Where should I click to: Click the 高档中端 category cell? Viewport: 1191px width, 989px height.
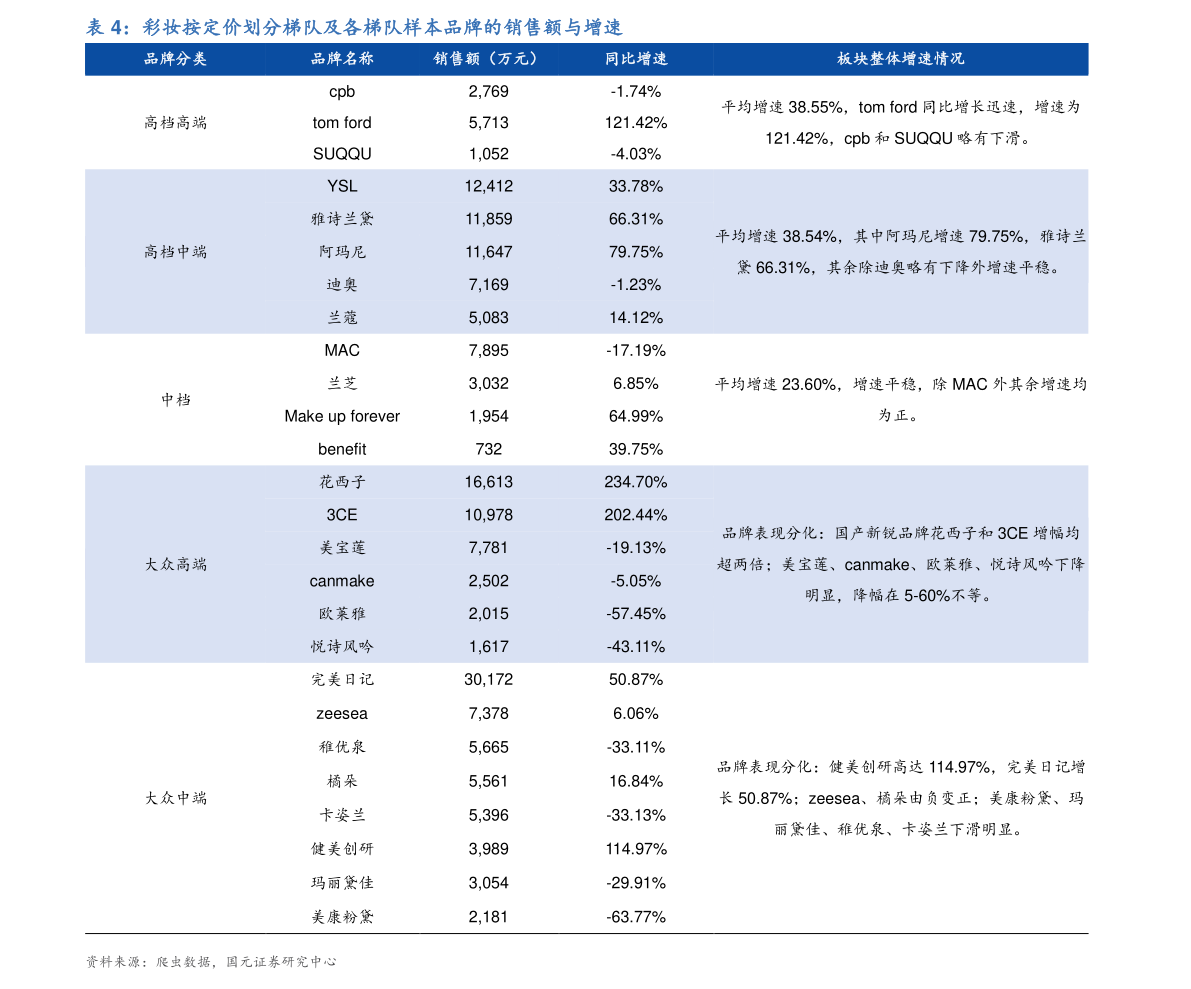pos(175,252)
